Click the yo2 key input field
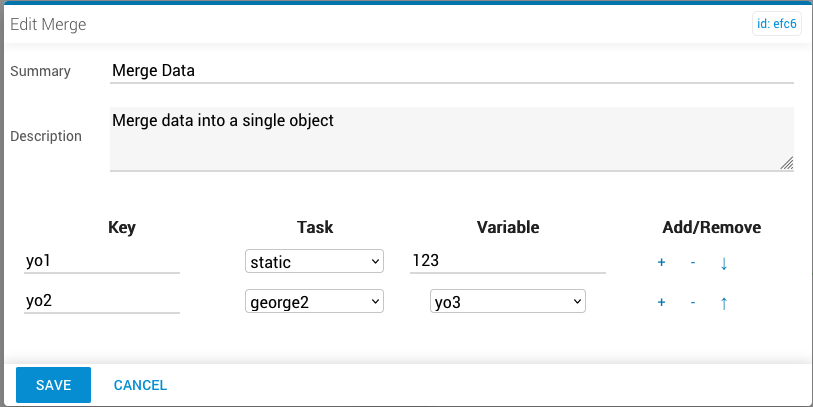 pyautogui.click(x=102, y=300)
